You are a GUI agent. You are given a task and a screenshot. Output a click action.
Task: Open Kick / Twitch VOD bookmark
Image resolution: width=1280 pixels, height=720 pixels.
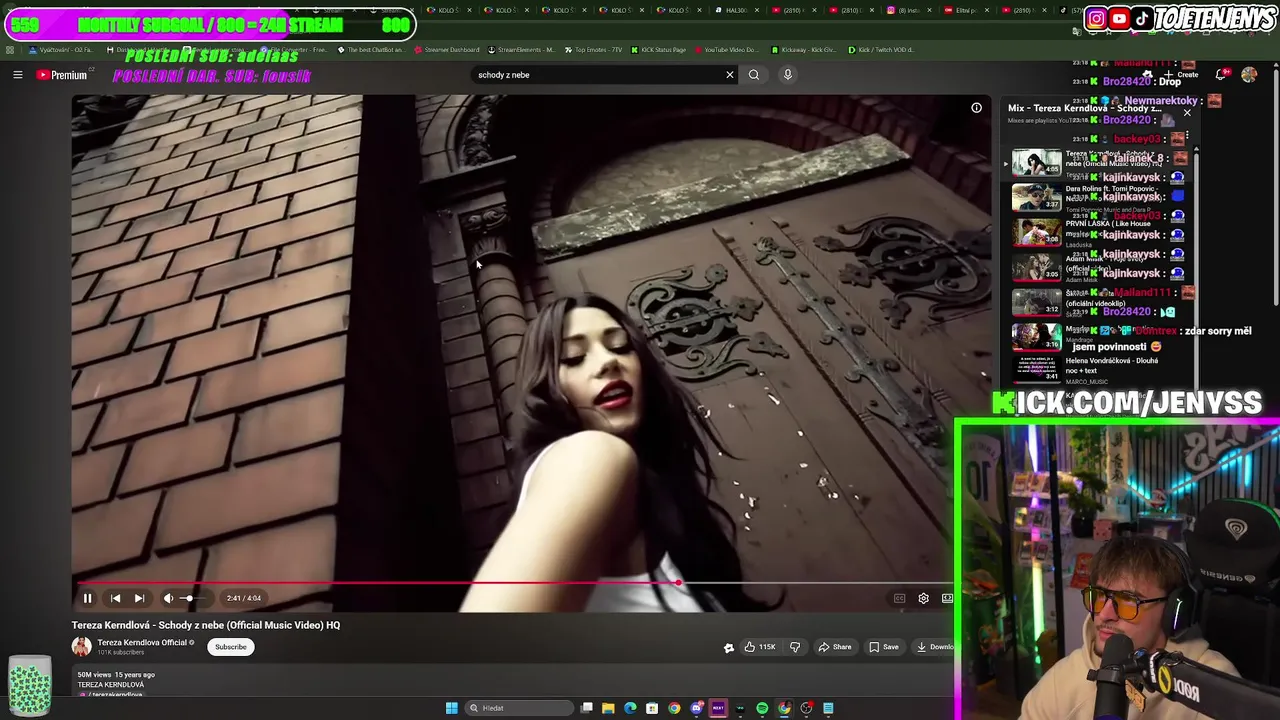coord(881,49)
